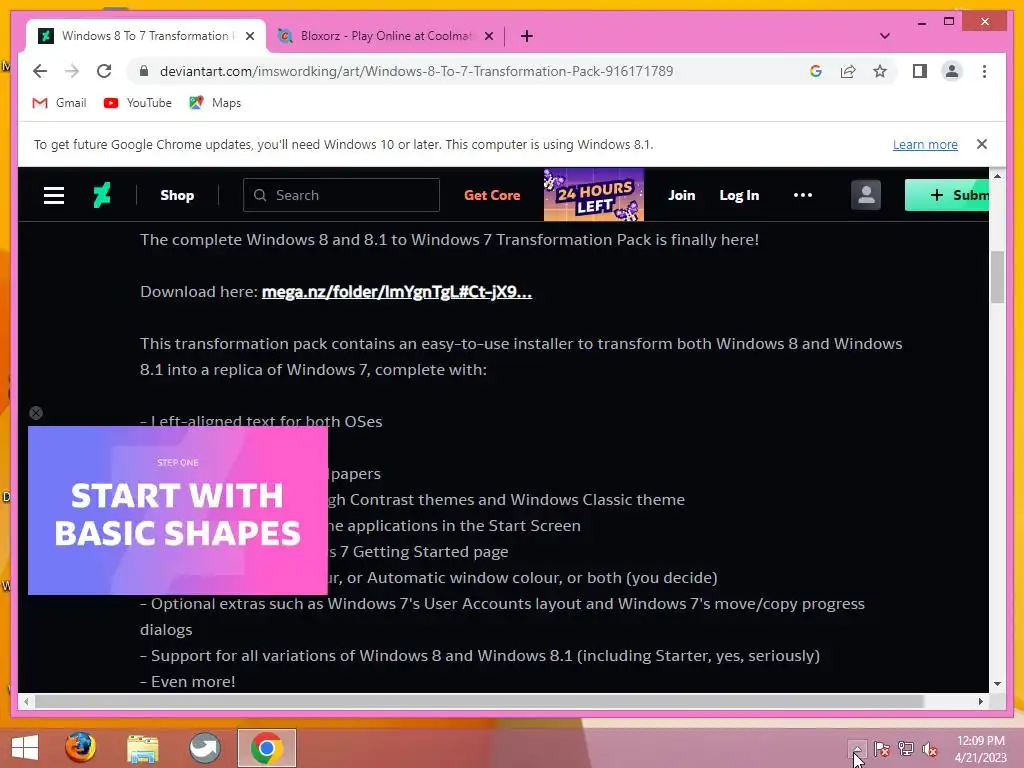Close the floating video ad overlay
The height and width of the screenshot is (768, 1024).
point(36,413)
